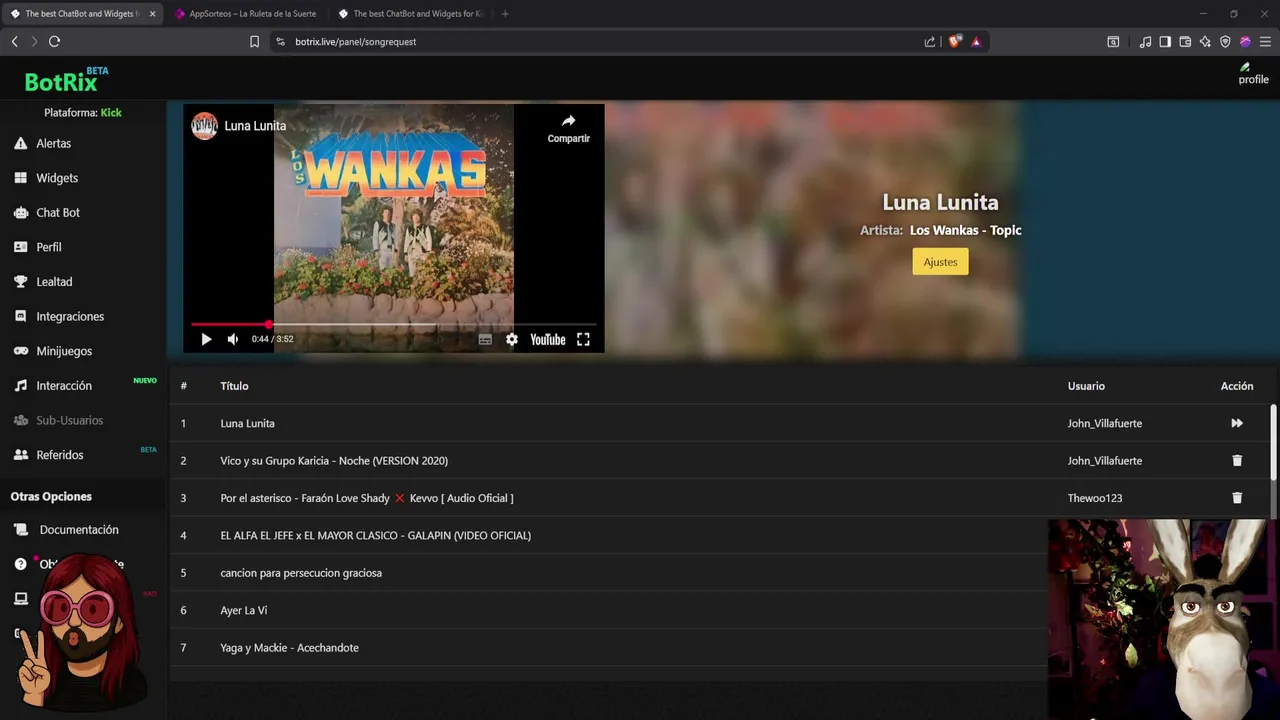The image size is (1280, 720).
Task: Enter fullscreen in the video player
Action: [x=583, y=339]
